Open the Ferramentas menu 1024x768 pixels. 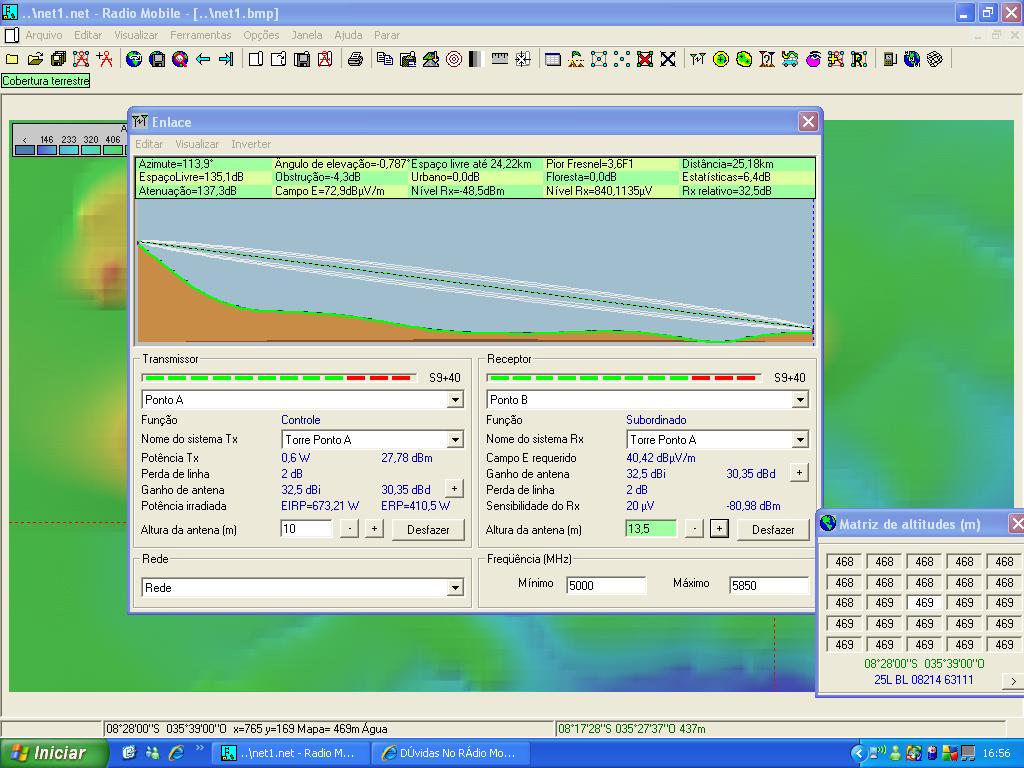click(x=200, y=35)
